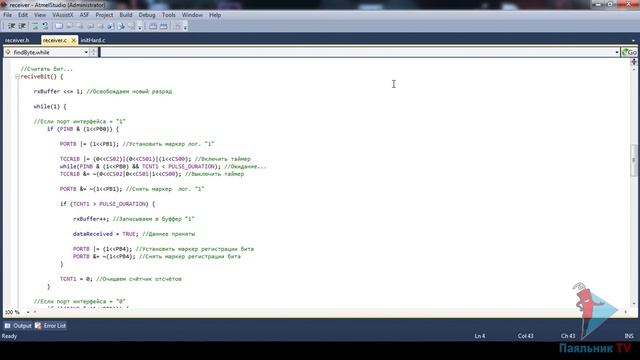Open the document tab list dropdown arrow
Viewport: 640px width, 360px height.
pos(633,40)
